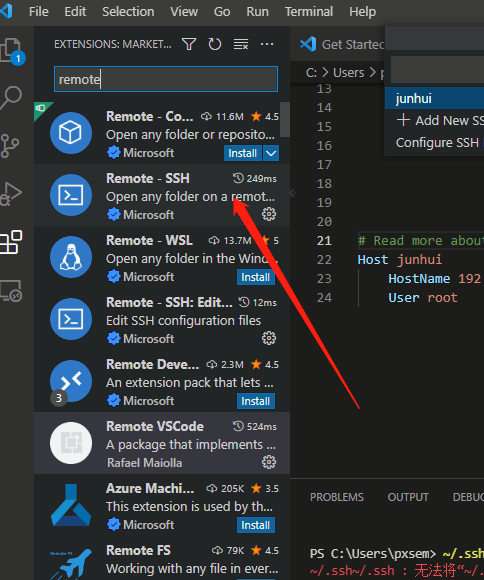Screen dimensions: 484x580
Task: Open the Help menu
Action: [x=363, y=12]
